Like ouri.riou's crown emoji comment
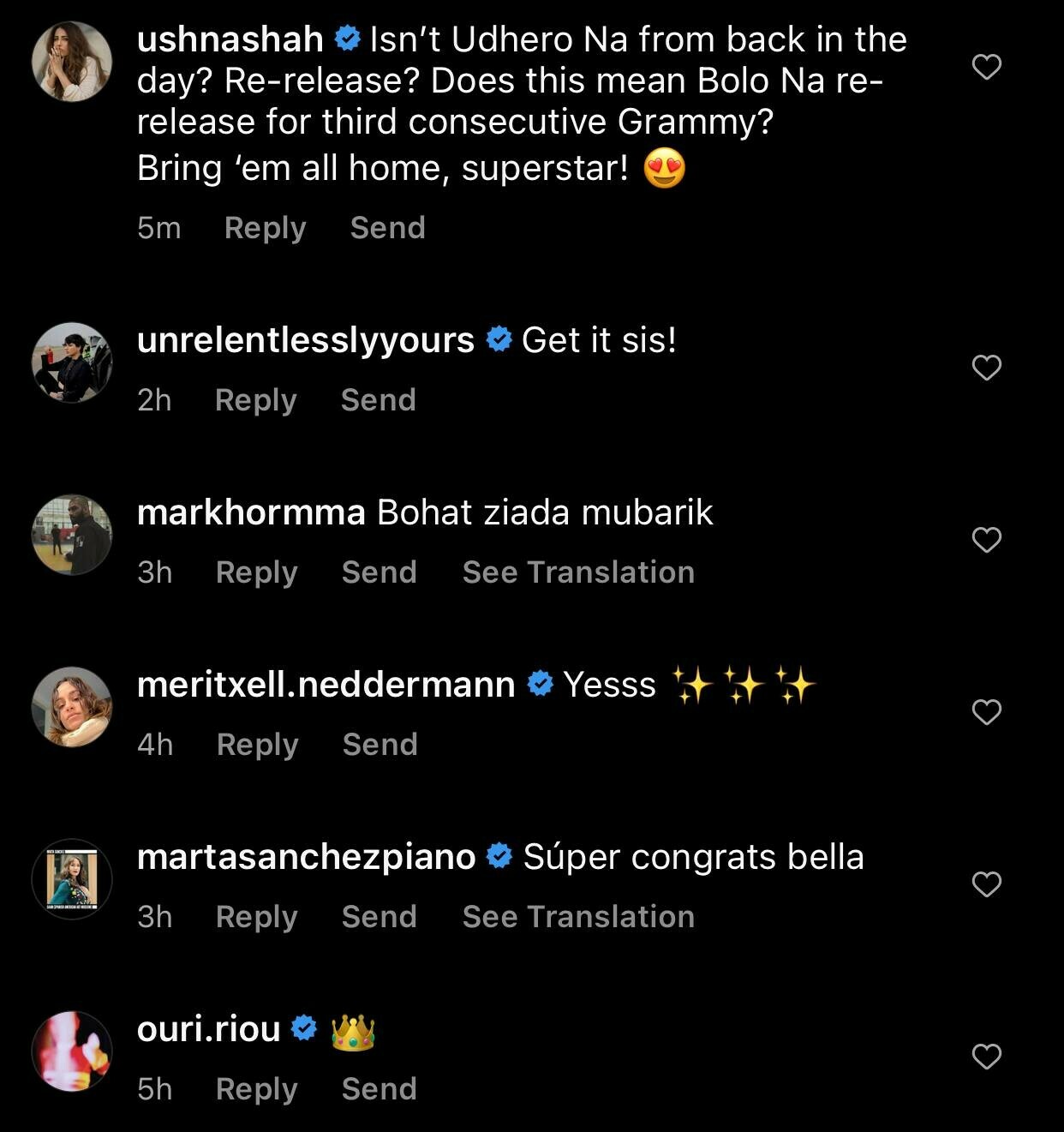The image size is (1064, 1132). coord(987,1057)
